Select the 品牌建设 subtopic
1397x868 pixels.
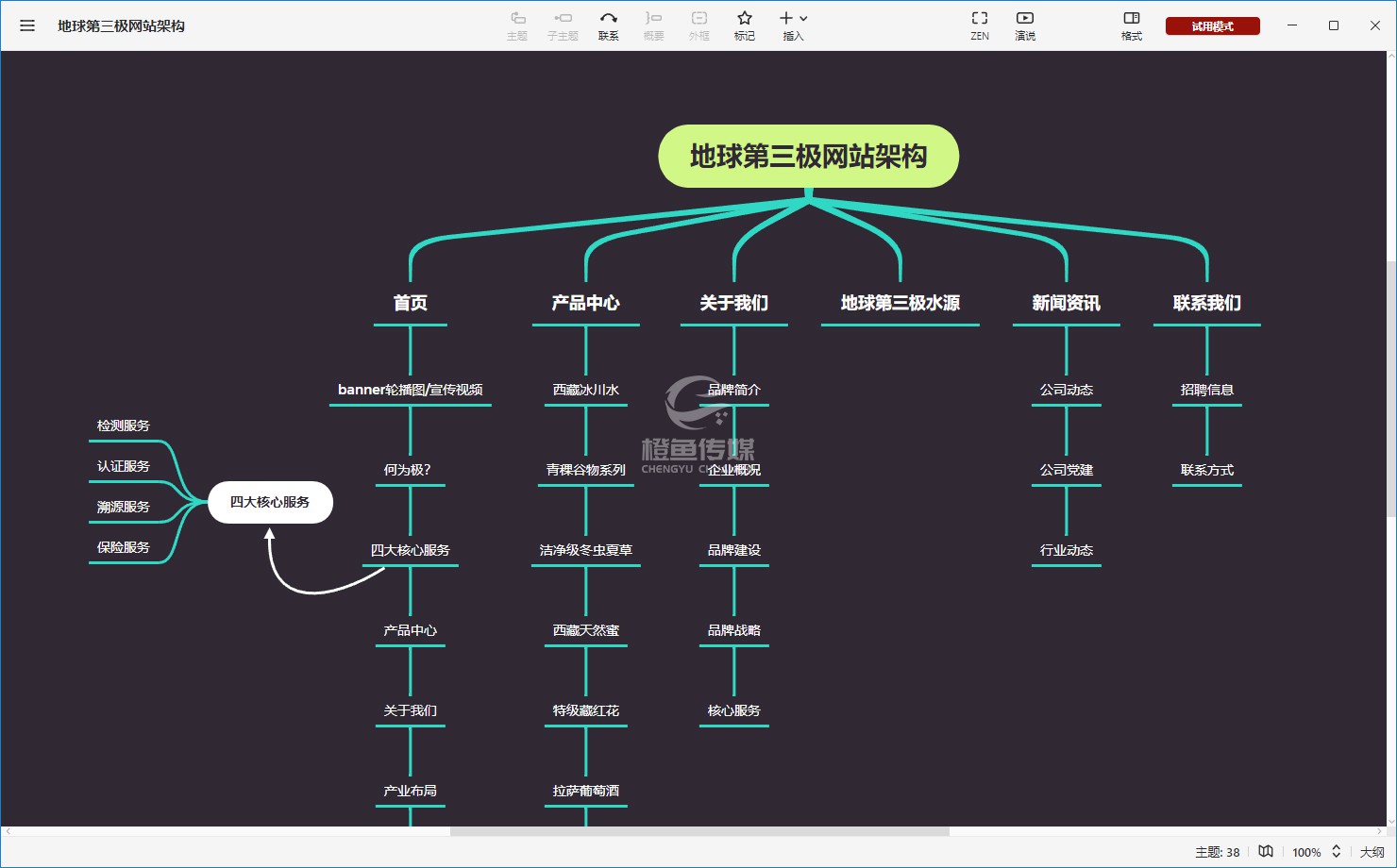[734, 550]
